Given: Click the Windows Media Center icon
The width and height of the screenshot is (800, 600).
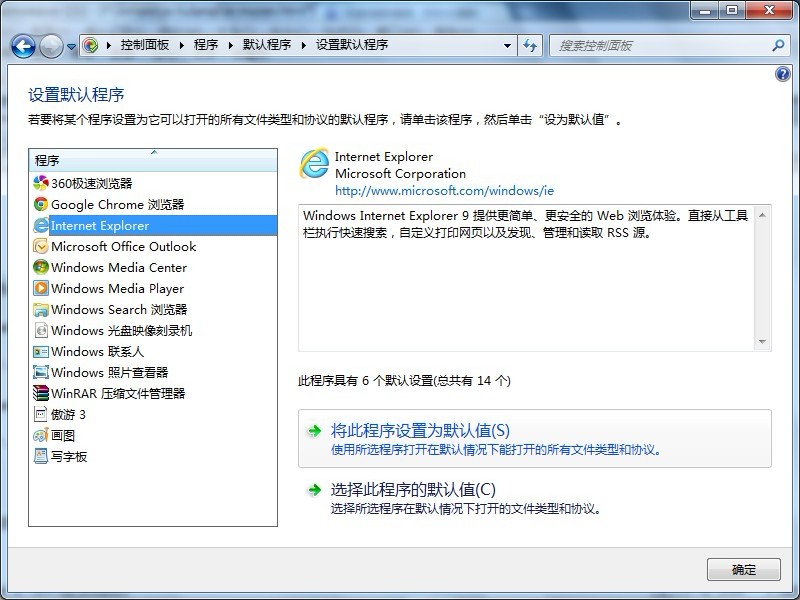Looking at the screenshot, I should (41, 267).
